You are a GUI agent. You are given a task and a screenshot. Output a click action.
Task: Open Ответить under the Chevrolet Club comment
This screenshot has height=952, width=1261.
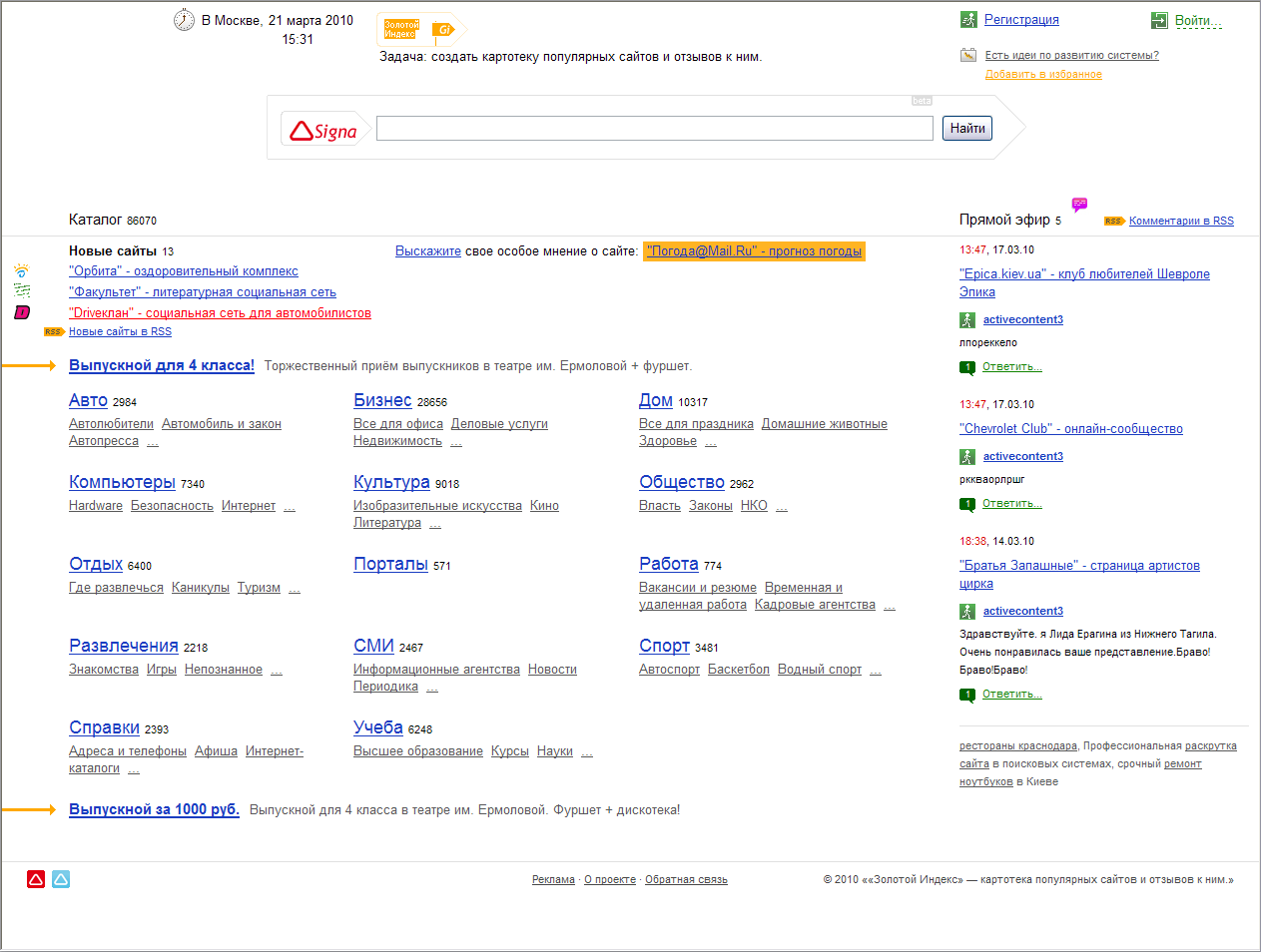(x=1012, y=504)
